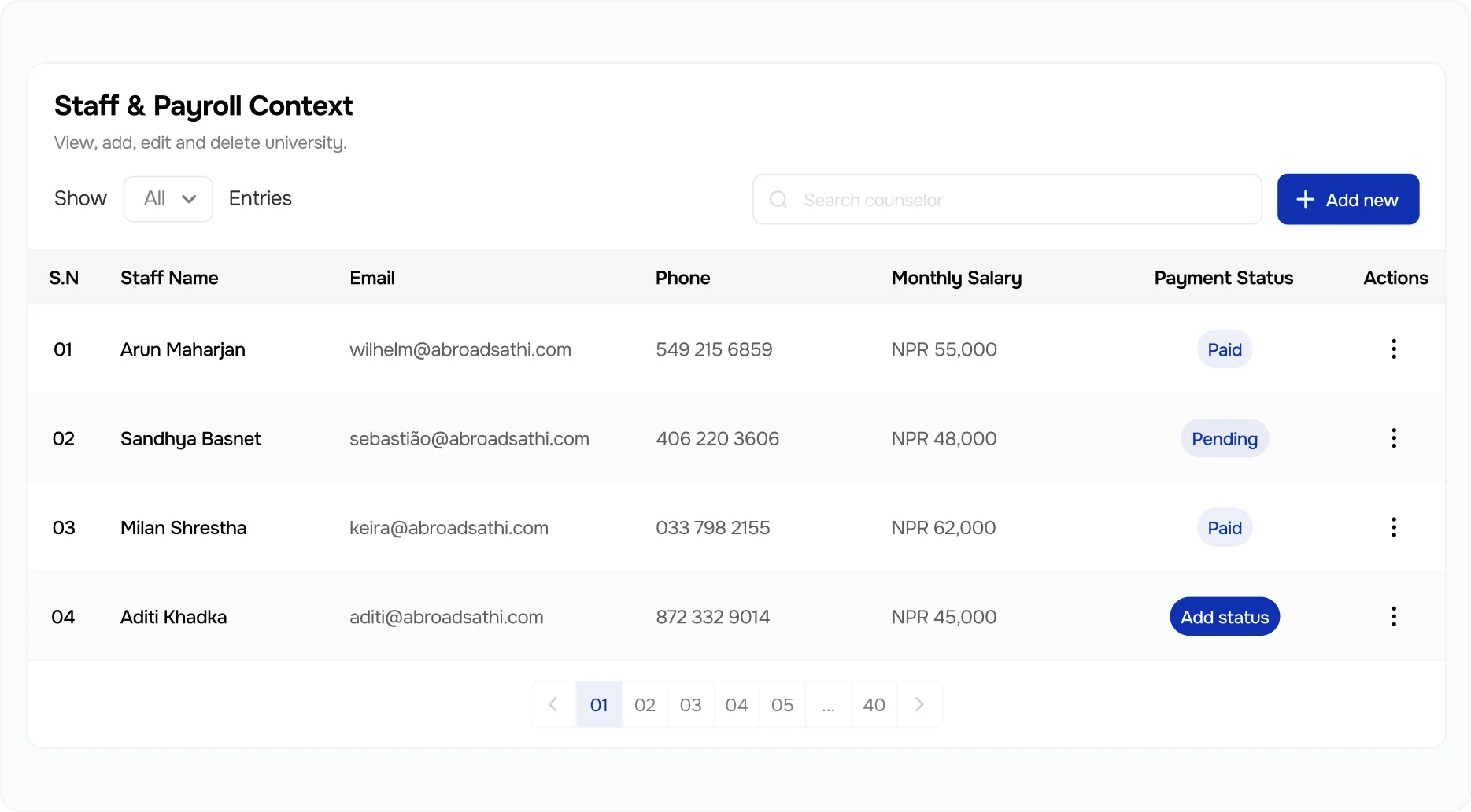The image size is (1471, 812).
Task: Open the row actions menu for Sandhya Basnet
Action: tap(1393, 438)
